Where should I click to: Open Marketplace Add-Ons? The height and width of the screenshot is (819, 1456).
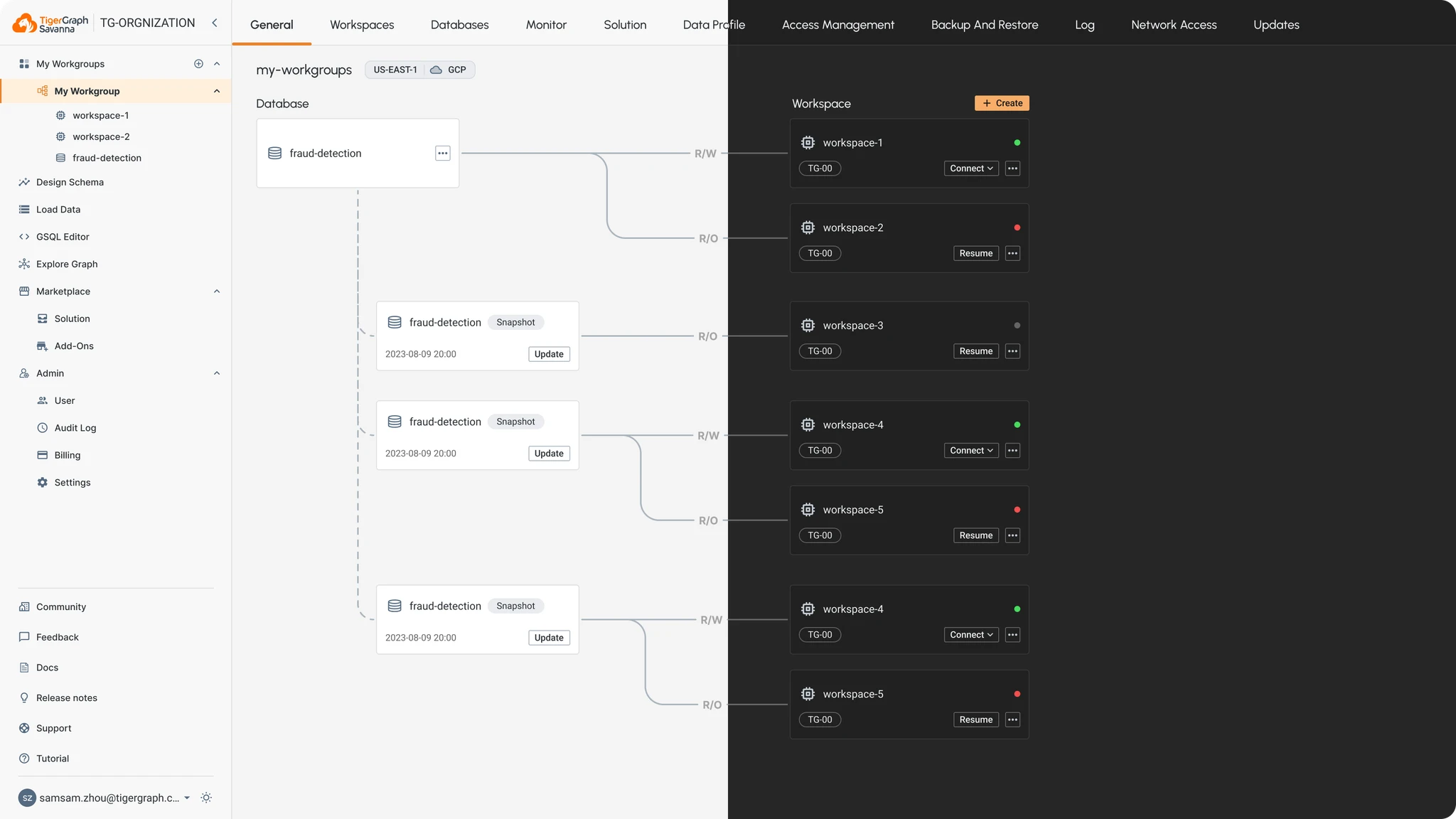tap(74, 346)
